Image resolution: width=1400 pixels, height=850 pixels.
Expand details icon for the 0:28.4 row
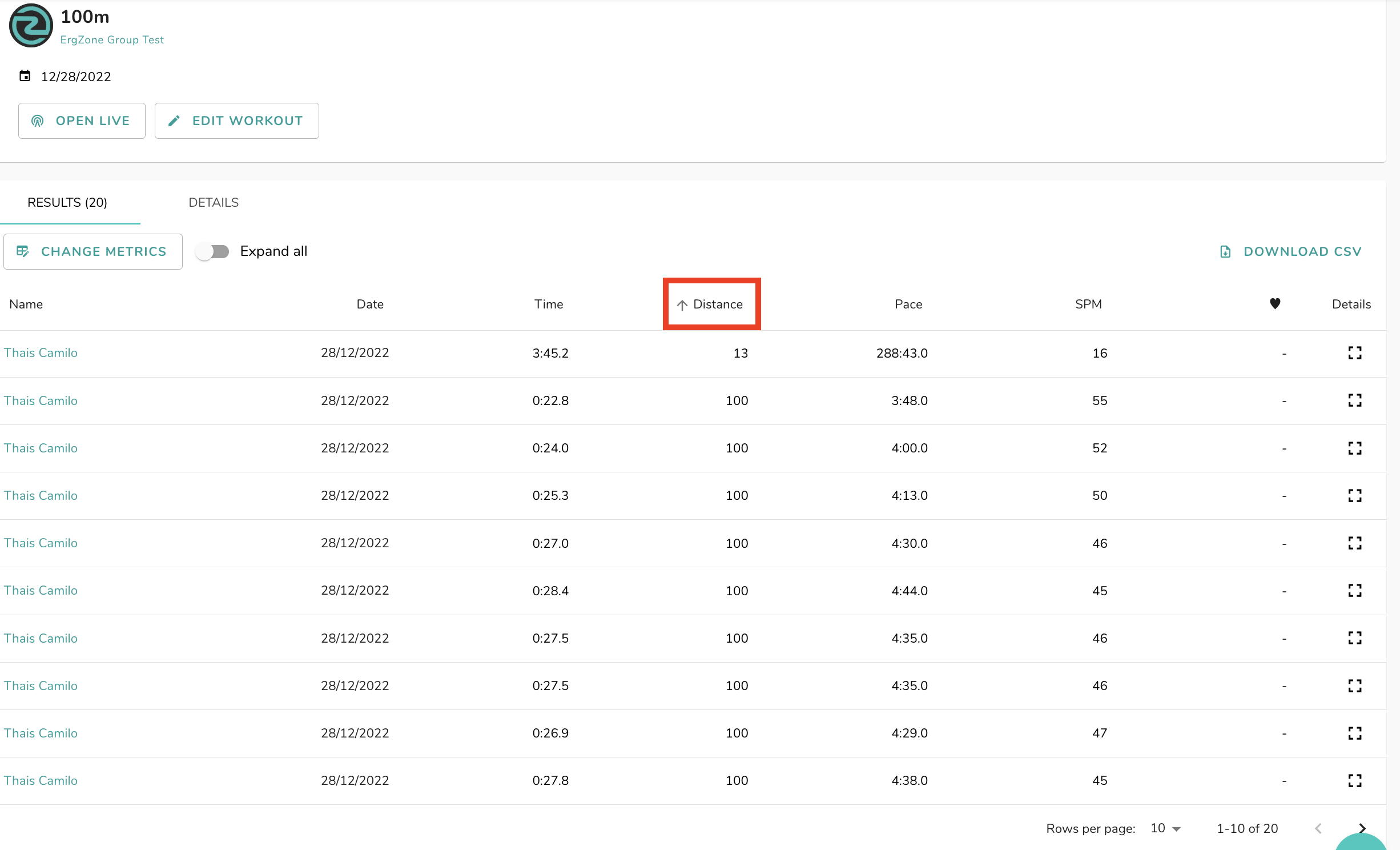1354,590
